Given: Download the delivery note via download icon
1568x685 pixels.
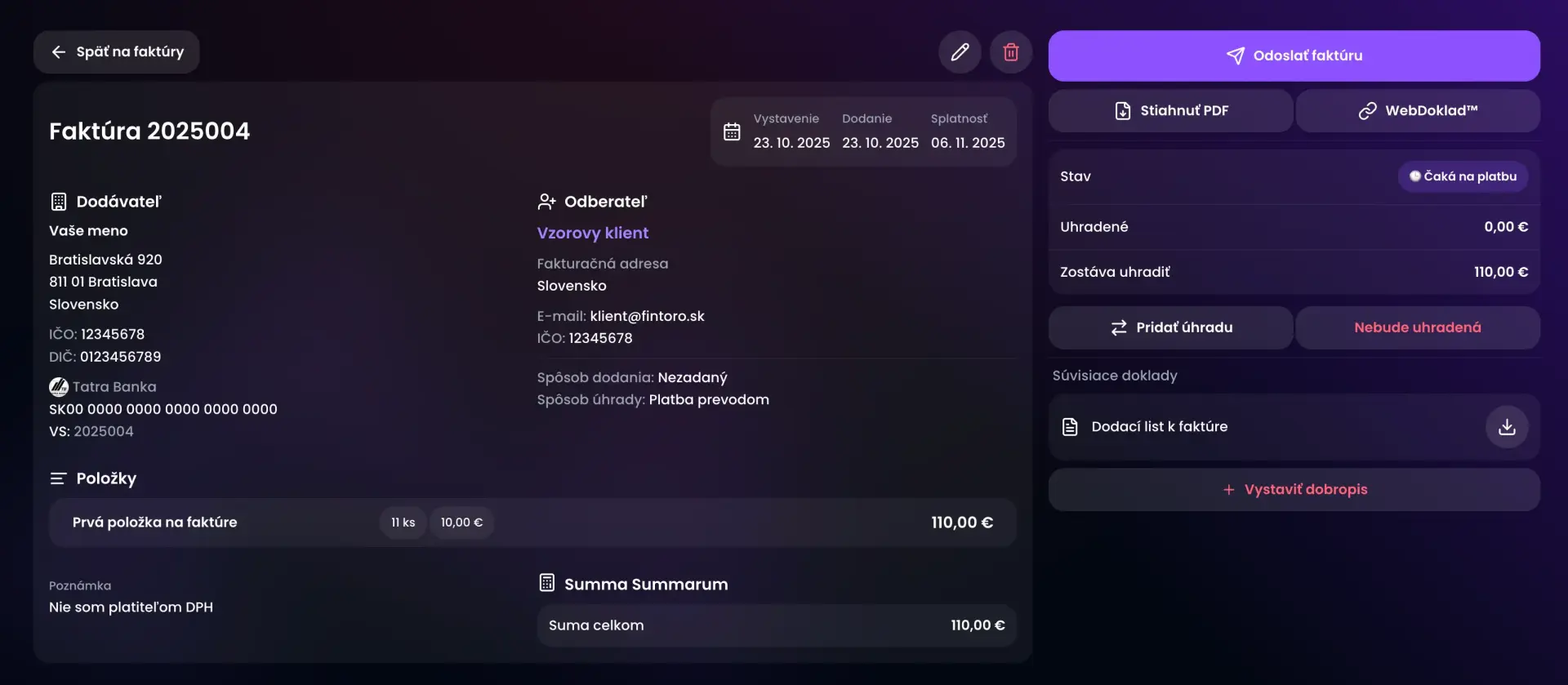Looking at the screenshot, I should 1507,427.
